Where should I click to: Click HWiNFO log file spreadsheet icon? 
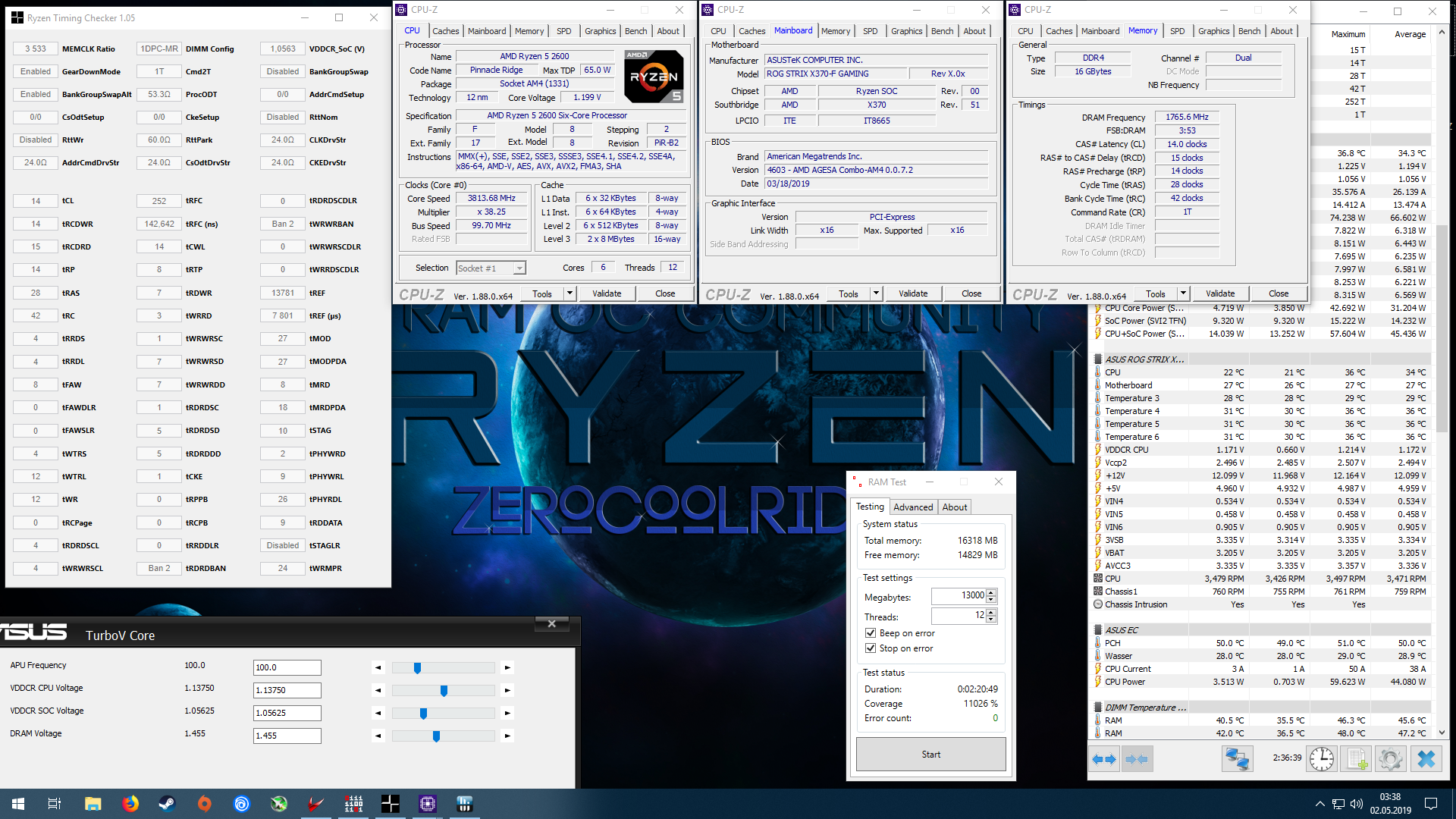(1357, 758)
